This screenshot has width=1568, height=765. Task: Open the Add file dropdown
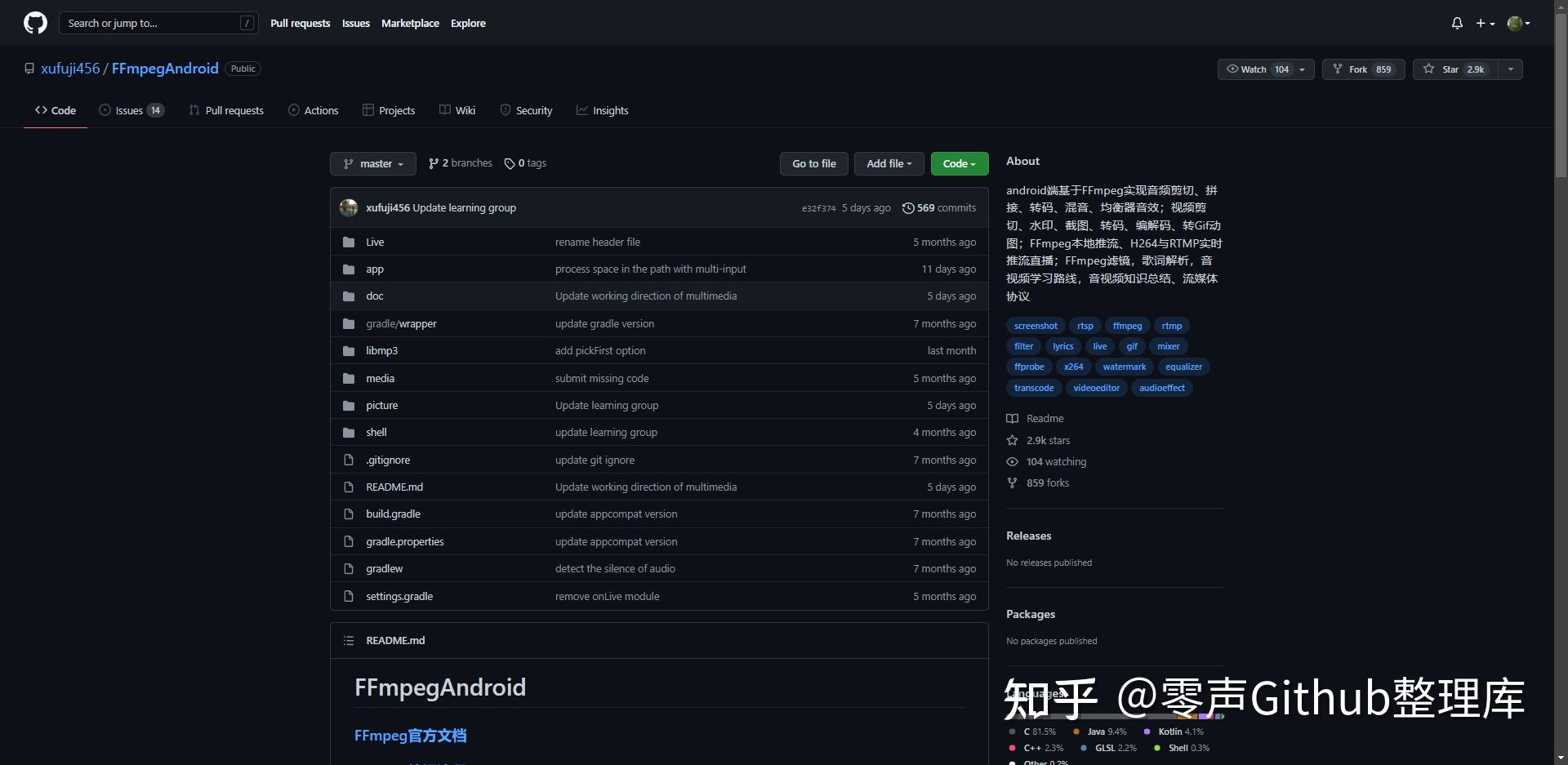coord(889,163)
